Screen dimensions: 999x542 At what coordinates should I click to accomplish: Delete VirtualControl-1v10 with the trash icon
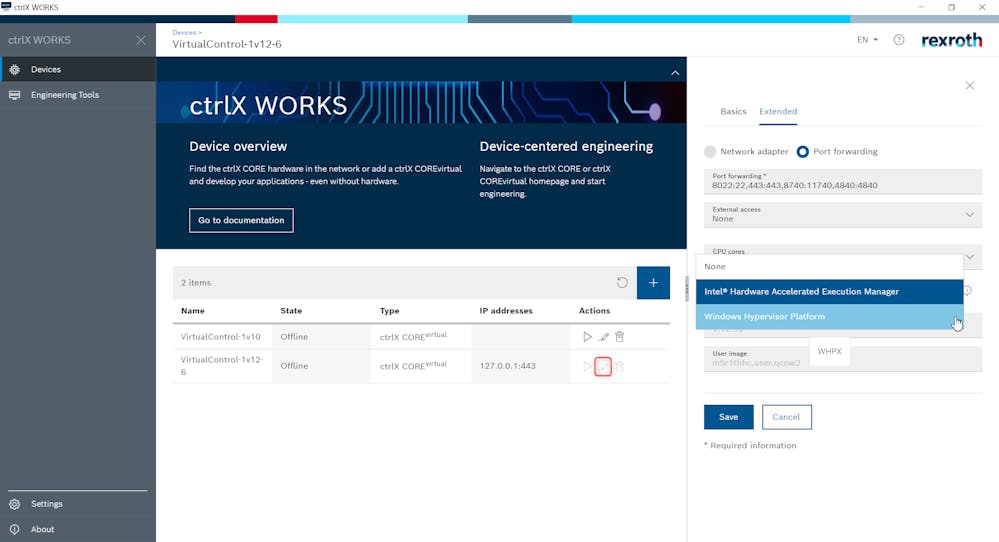[619, 337]
